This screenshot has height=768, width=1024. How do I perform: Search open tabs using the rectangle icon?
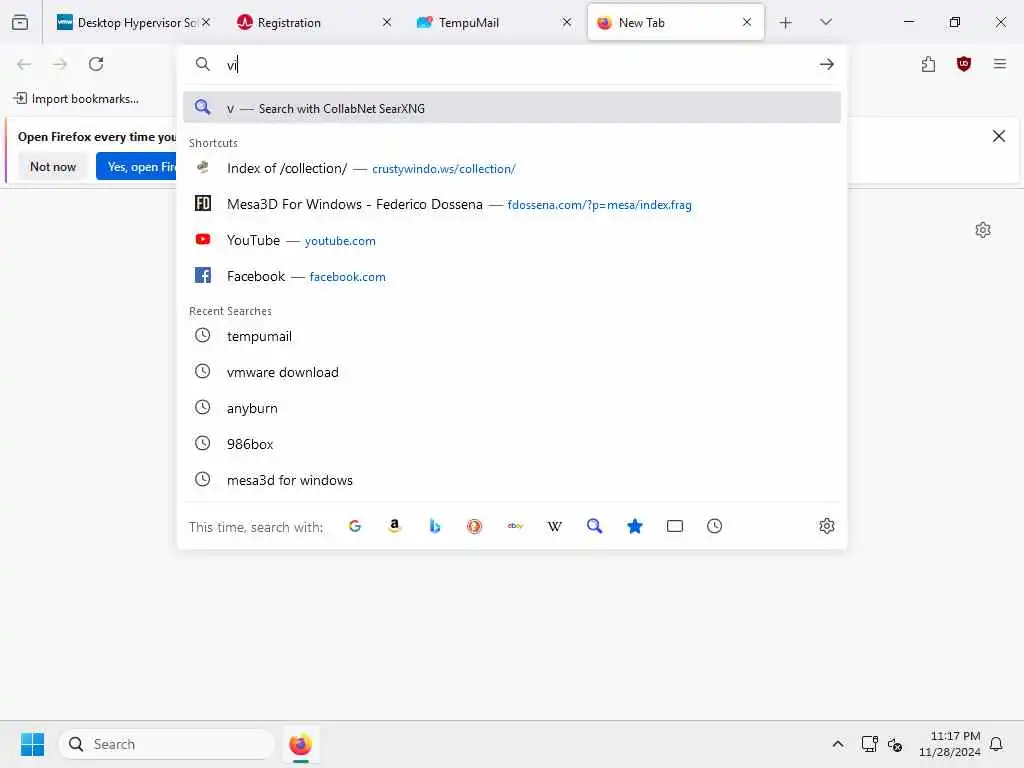[675, 526]
